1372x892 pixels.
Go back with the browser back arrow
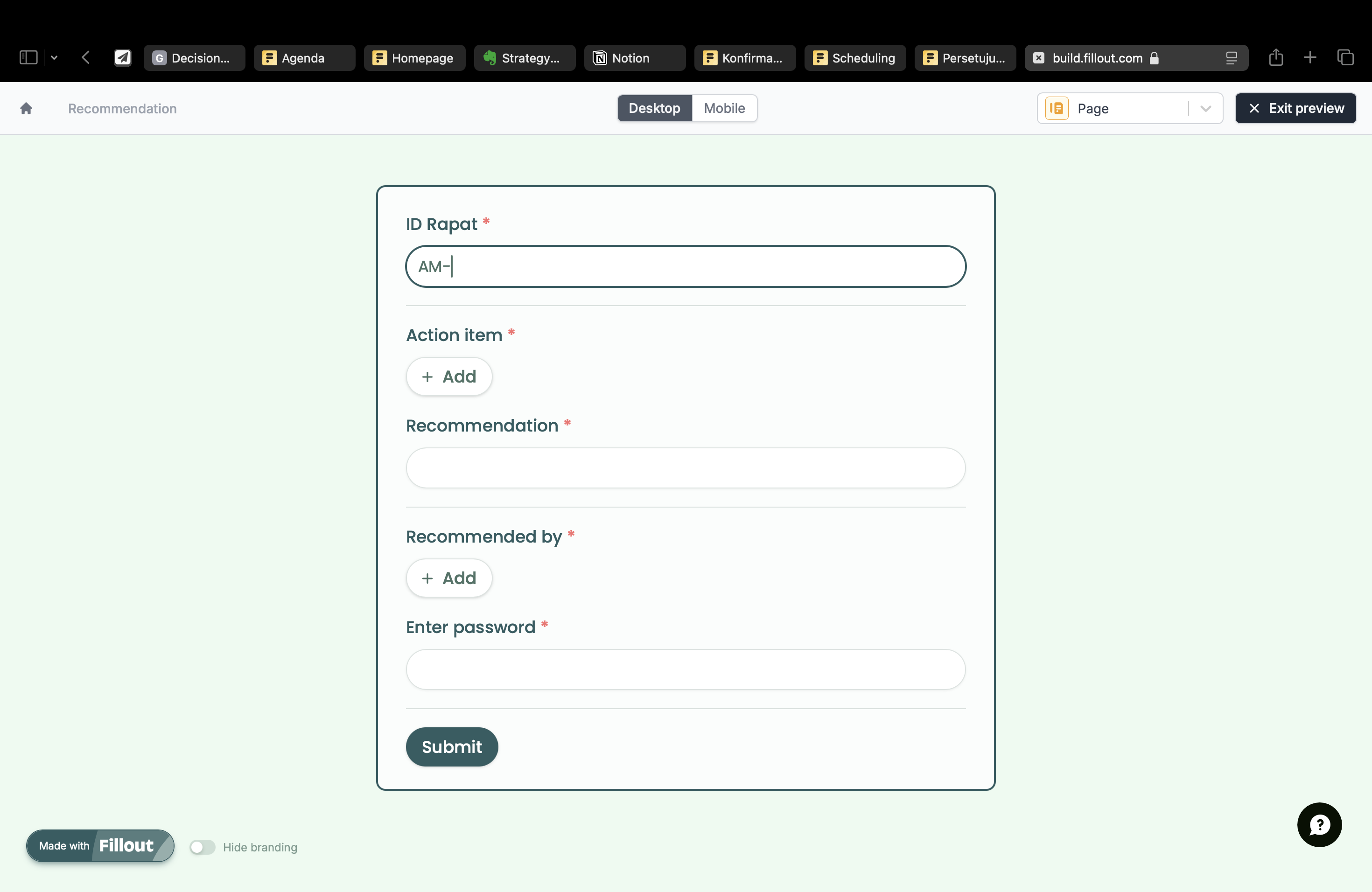click(86, 58)
